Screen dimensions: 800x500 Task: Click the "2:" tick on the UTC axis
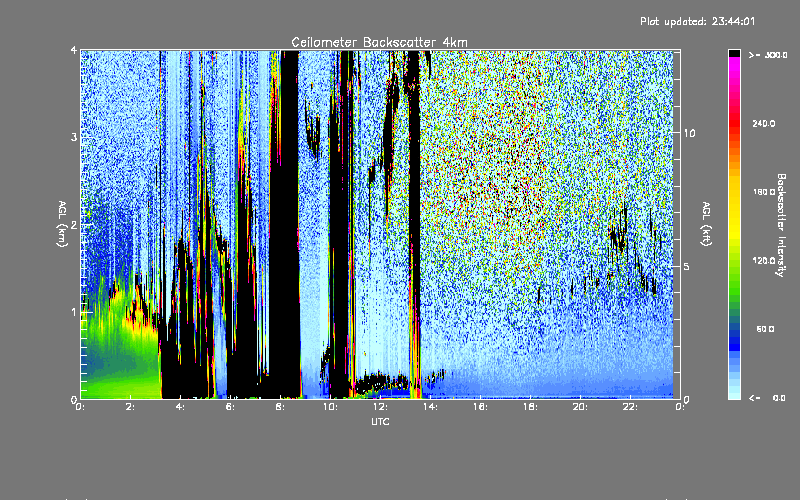tap(131, 407)
